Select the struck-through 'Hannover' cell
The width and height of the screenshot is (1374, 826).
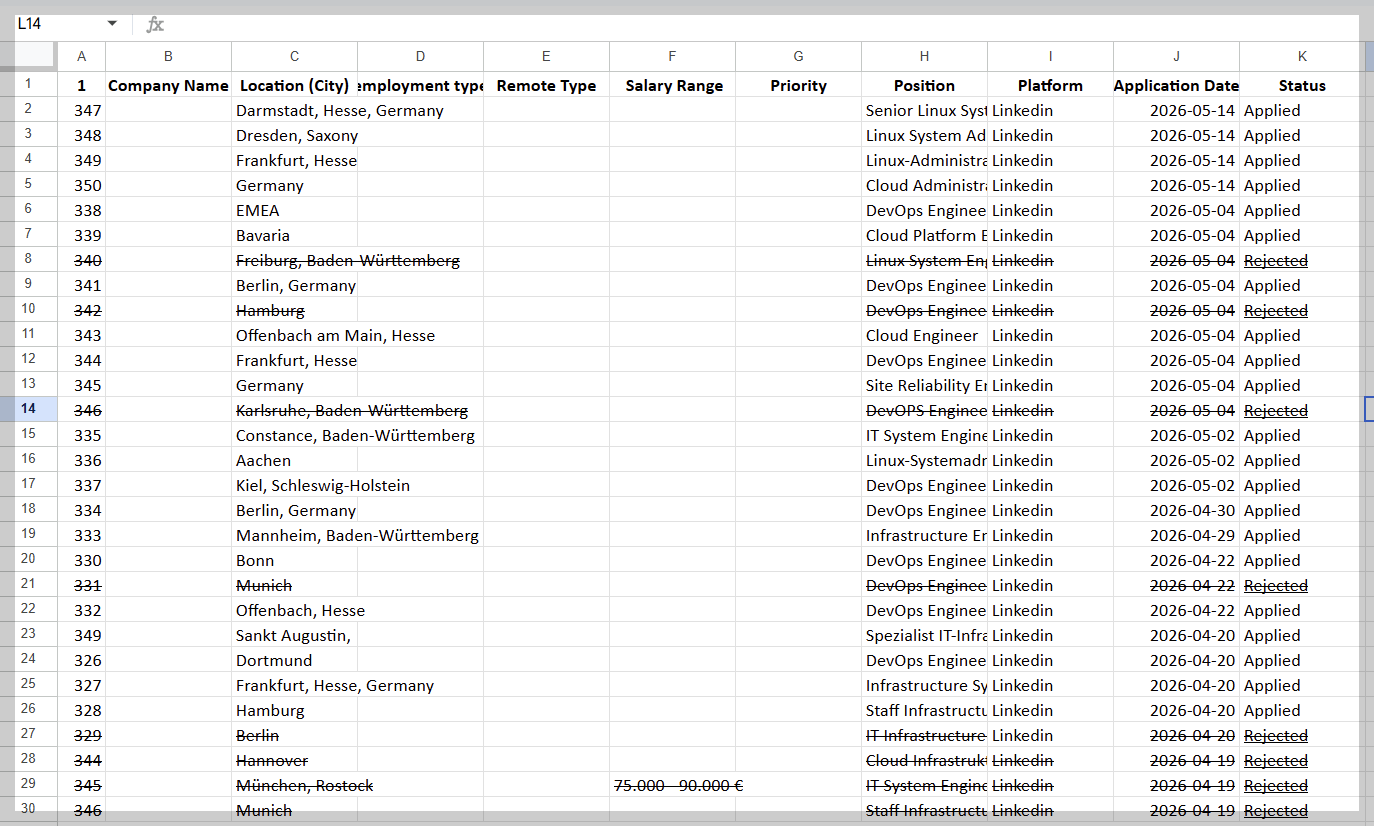294,760
